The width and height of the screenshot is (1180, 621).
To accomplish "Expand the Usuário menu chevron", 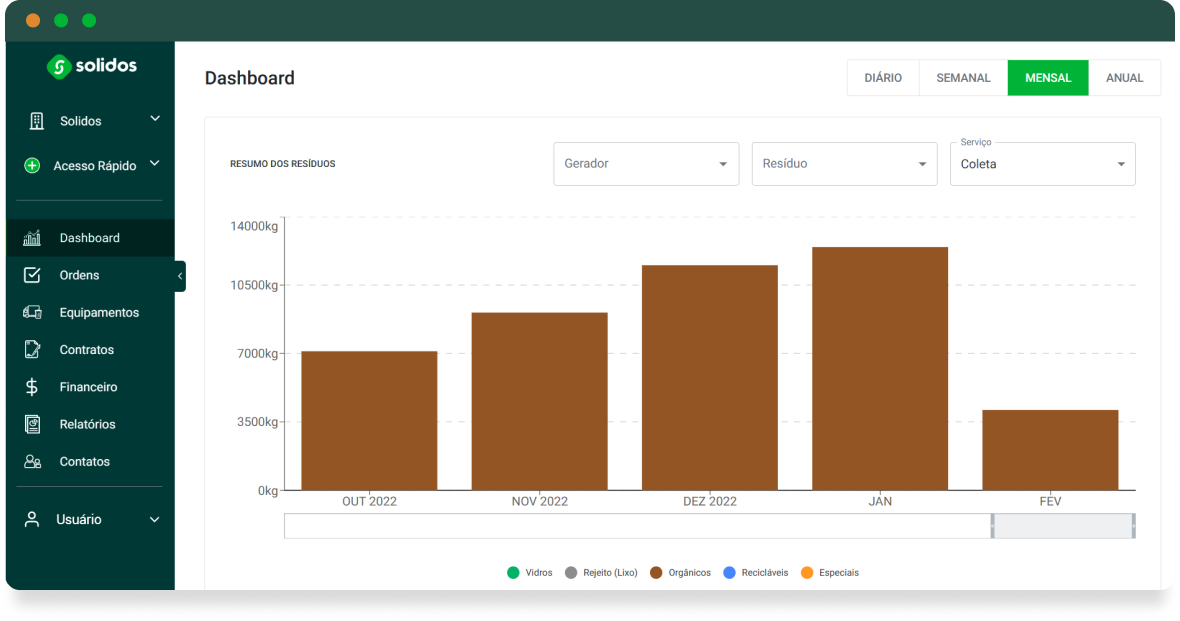I will 154,519.
